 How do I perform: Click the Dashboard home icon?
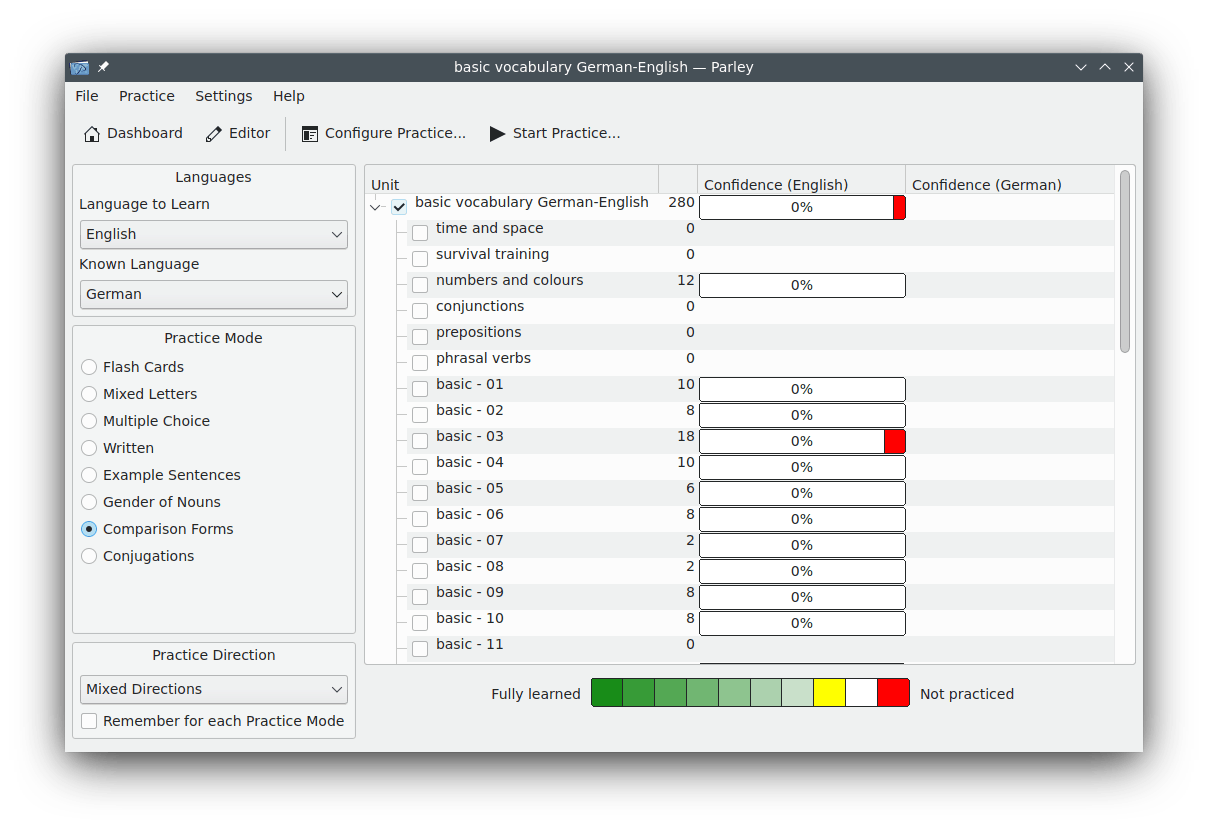(92, 134)
